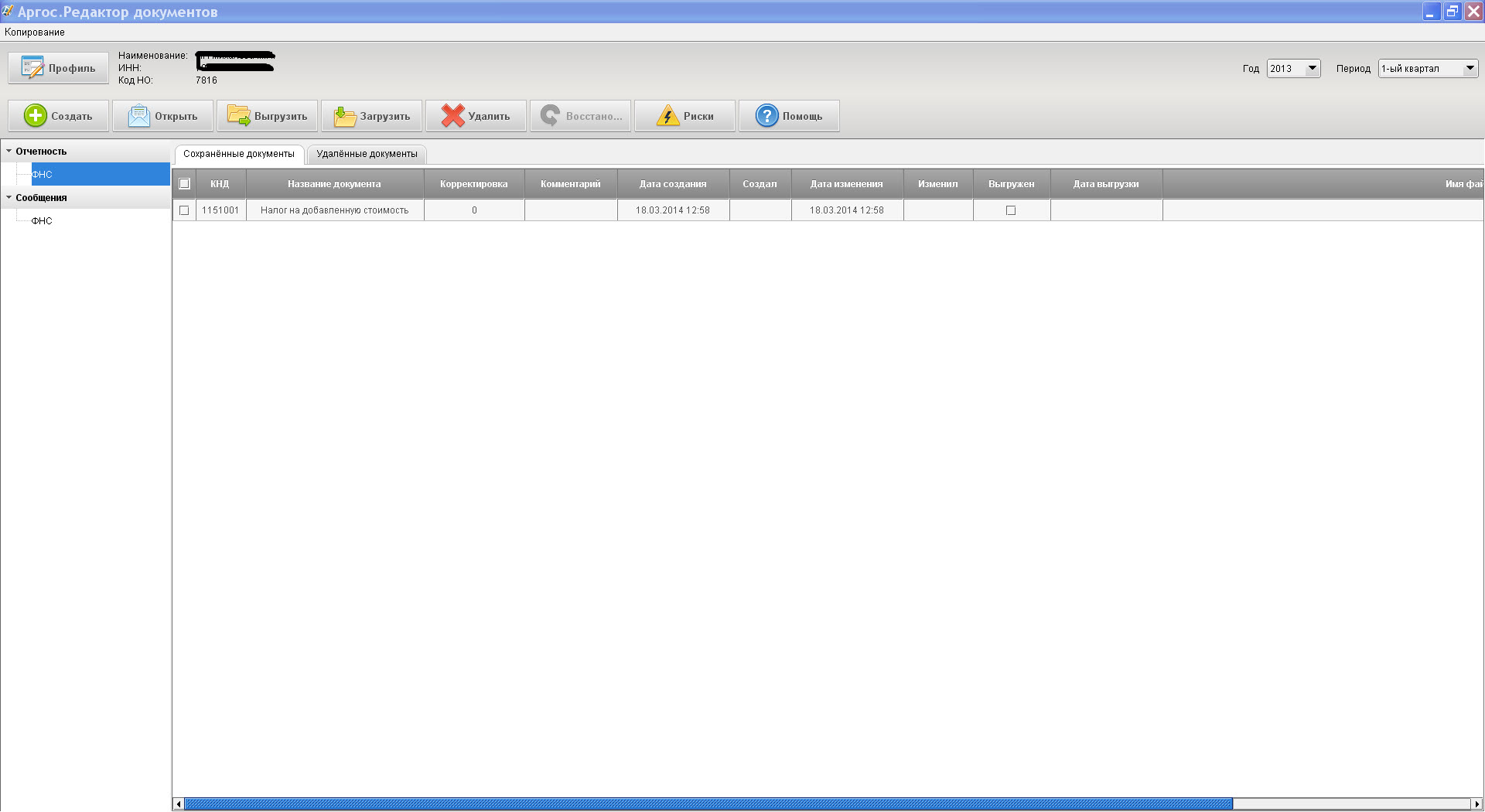Close the Аргос document editor window
This screenshot has height=812, width=1485.
(1474, 12)
